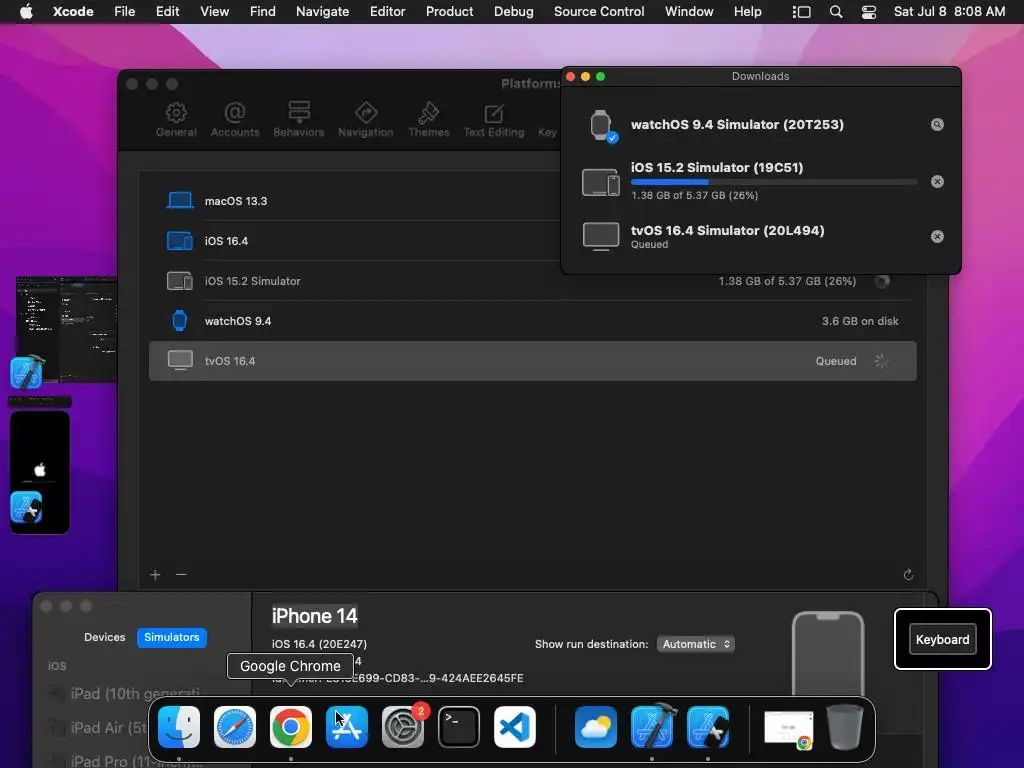The height and width of the screenshot is (768, 1024).
Task: Open the General settings tab
Action: tap(176, 120)
